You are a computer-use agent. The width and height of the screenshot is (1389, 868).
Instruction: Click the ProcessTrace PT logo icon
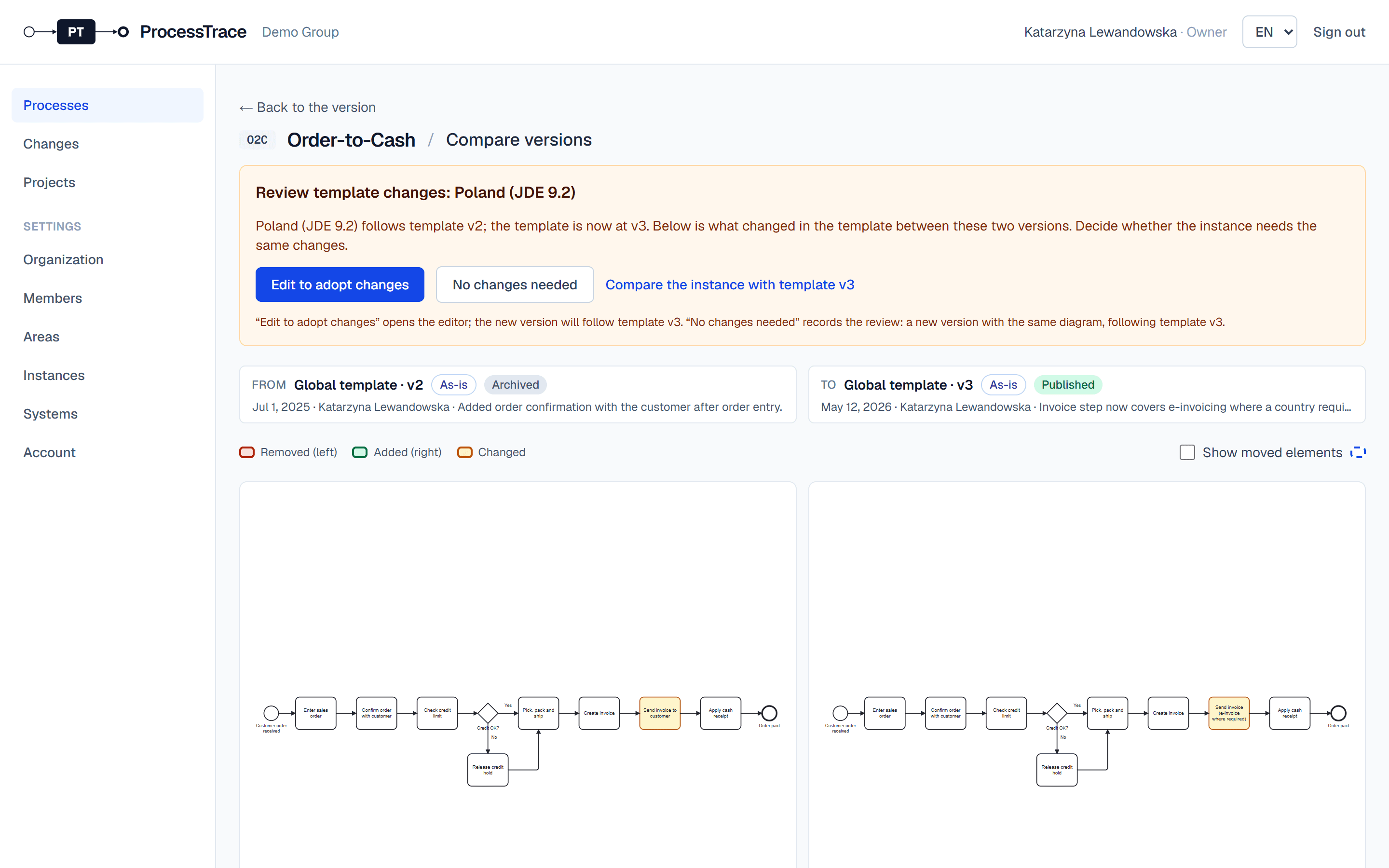[x=76, y=31]
